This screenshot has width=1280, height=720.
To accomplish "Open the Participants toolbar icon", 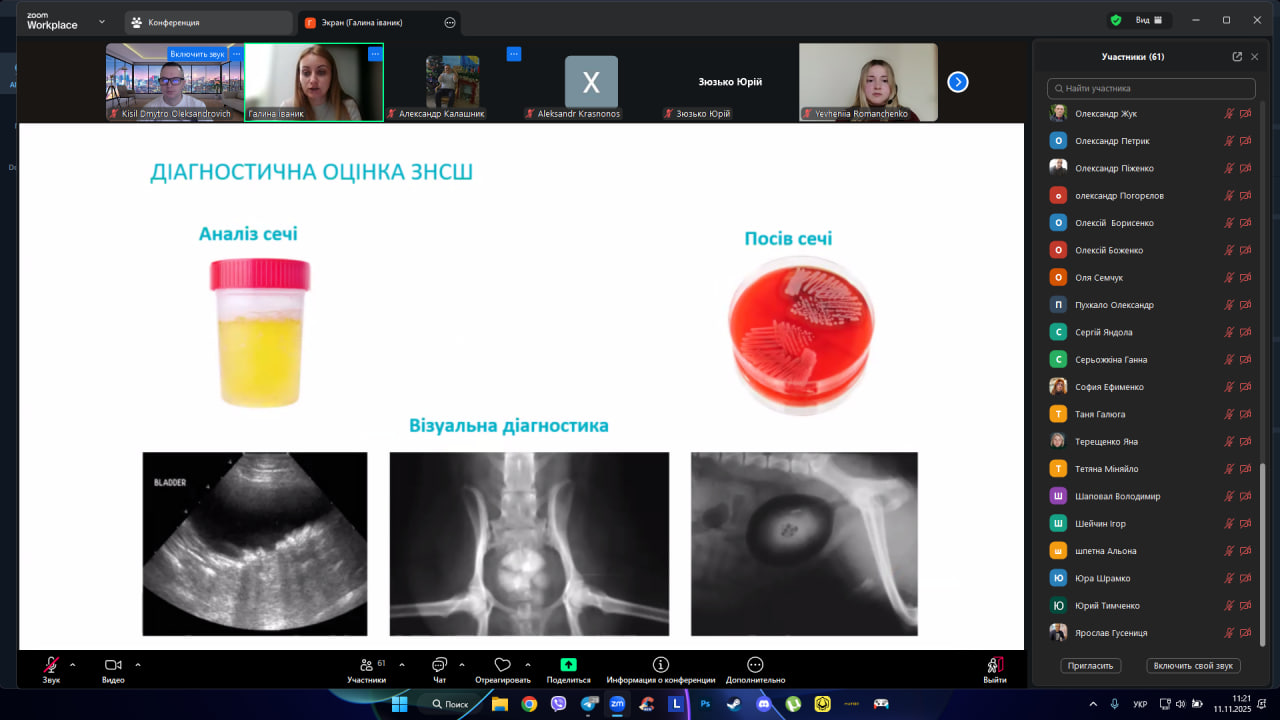I will click(366, 665).
